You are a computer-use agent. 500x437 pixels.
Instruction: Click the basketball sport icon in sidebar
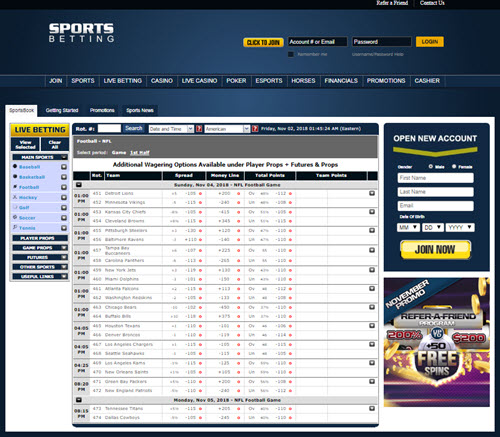click(15, 176)
